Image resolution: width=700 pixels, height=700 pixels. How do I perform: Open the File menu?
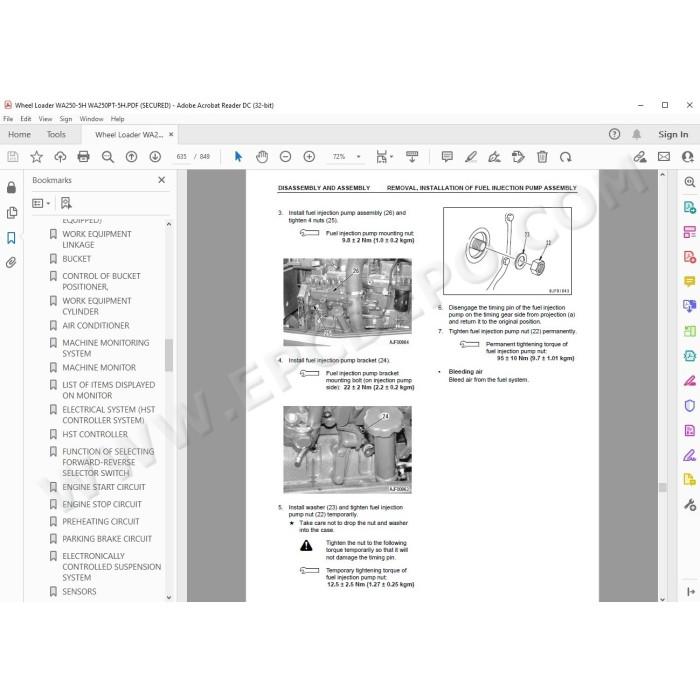8,119
